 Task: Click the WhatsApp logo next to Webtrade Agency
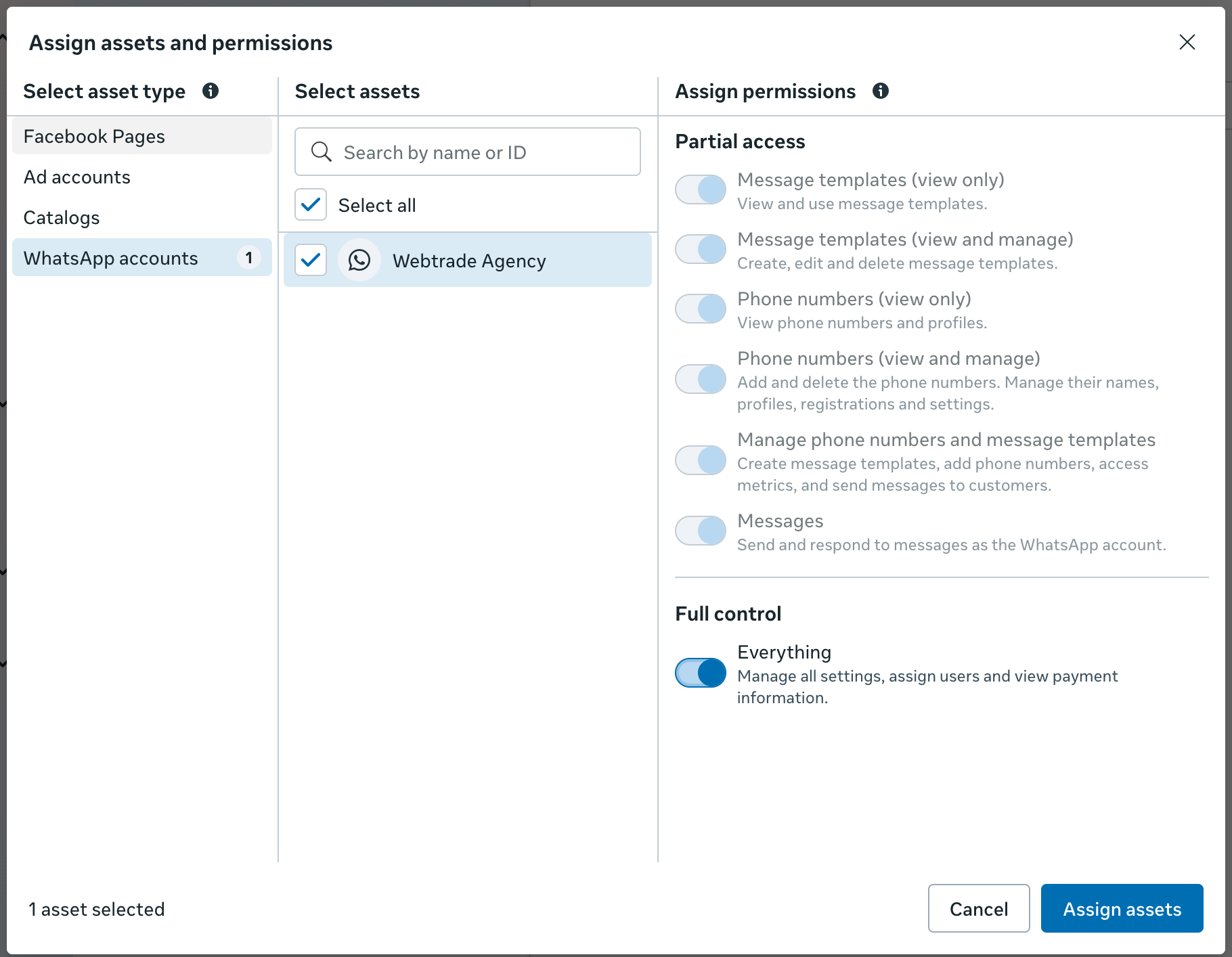(359, 260)
